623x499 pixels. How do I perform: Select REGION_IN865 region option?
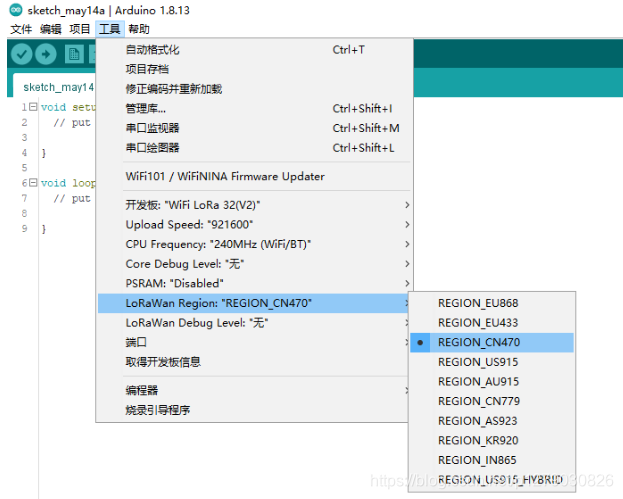point(492,460)
